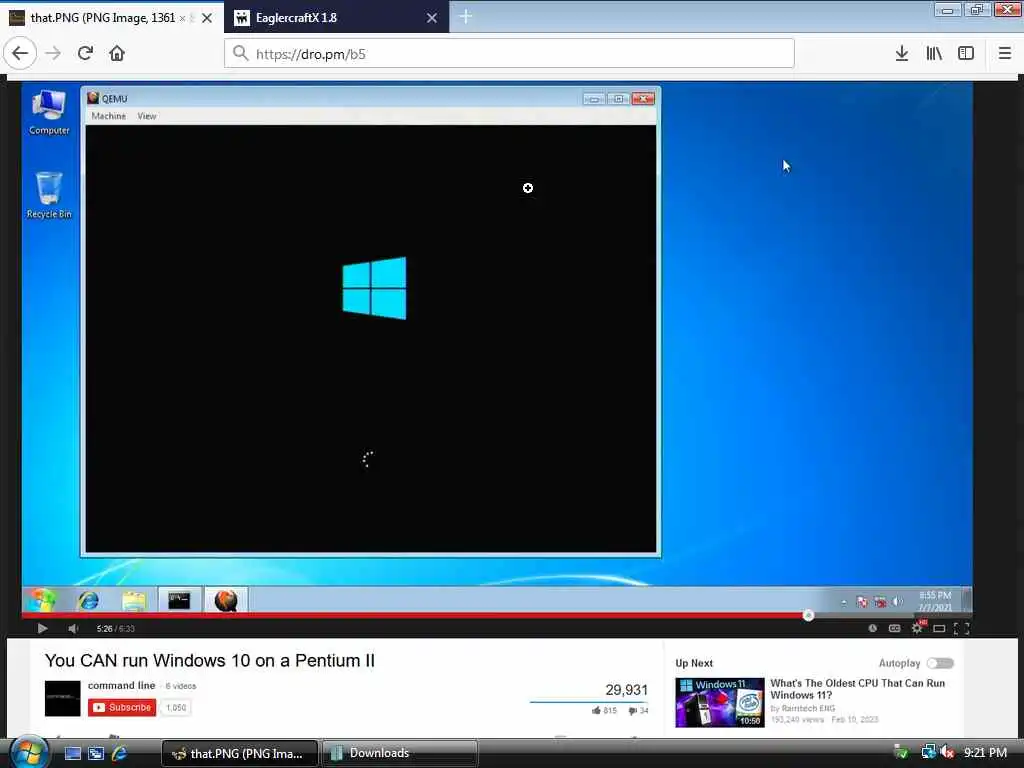Open Internet Explorer in Windows 7 taskbar
Image resolution: width=1024 pixels, height=768 pixels.
click(x=88, y=600)
